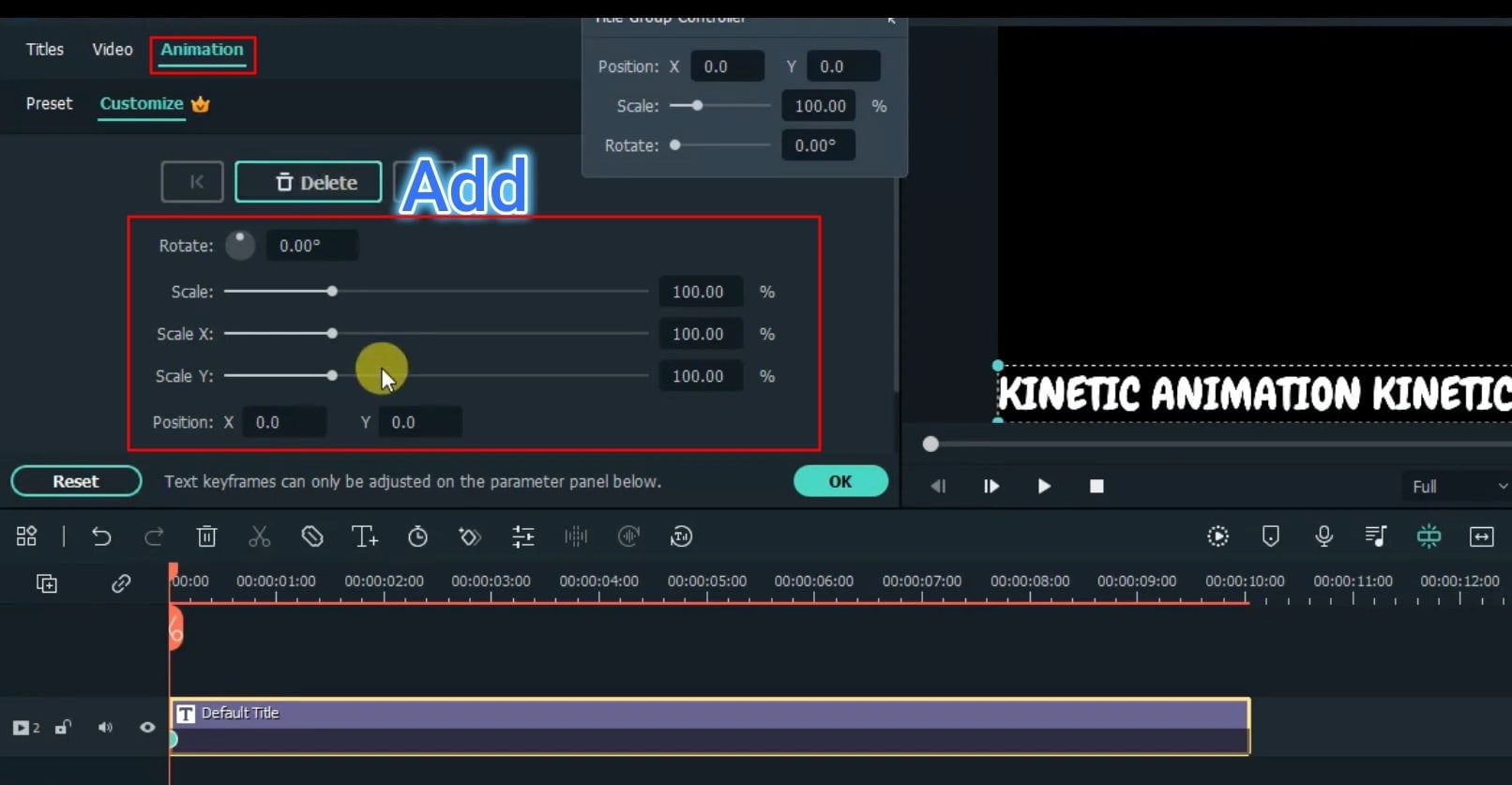Screen dimensions: 1512x785
Task: Click the Scale X slider handle
Action: point(332,334)
